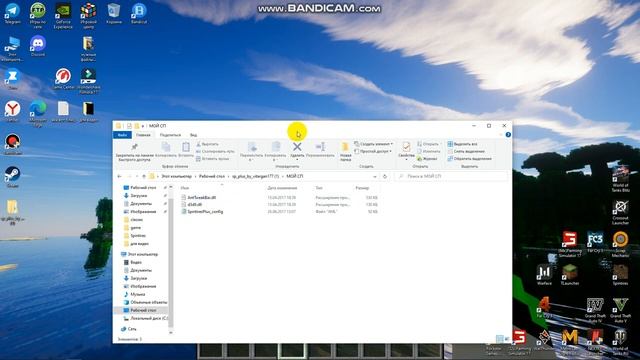
Task: Click the Properties (Свойства) checkmark icon
Action: pyautogui.click(x=406, y=147)
